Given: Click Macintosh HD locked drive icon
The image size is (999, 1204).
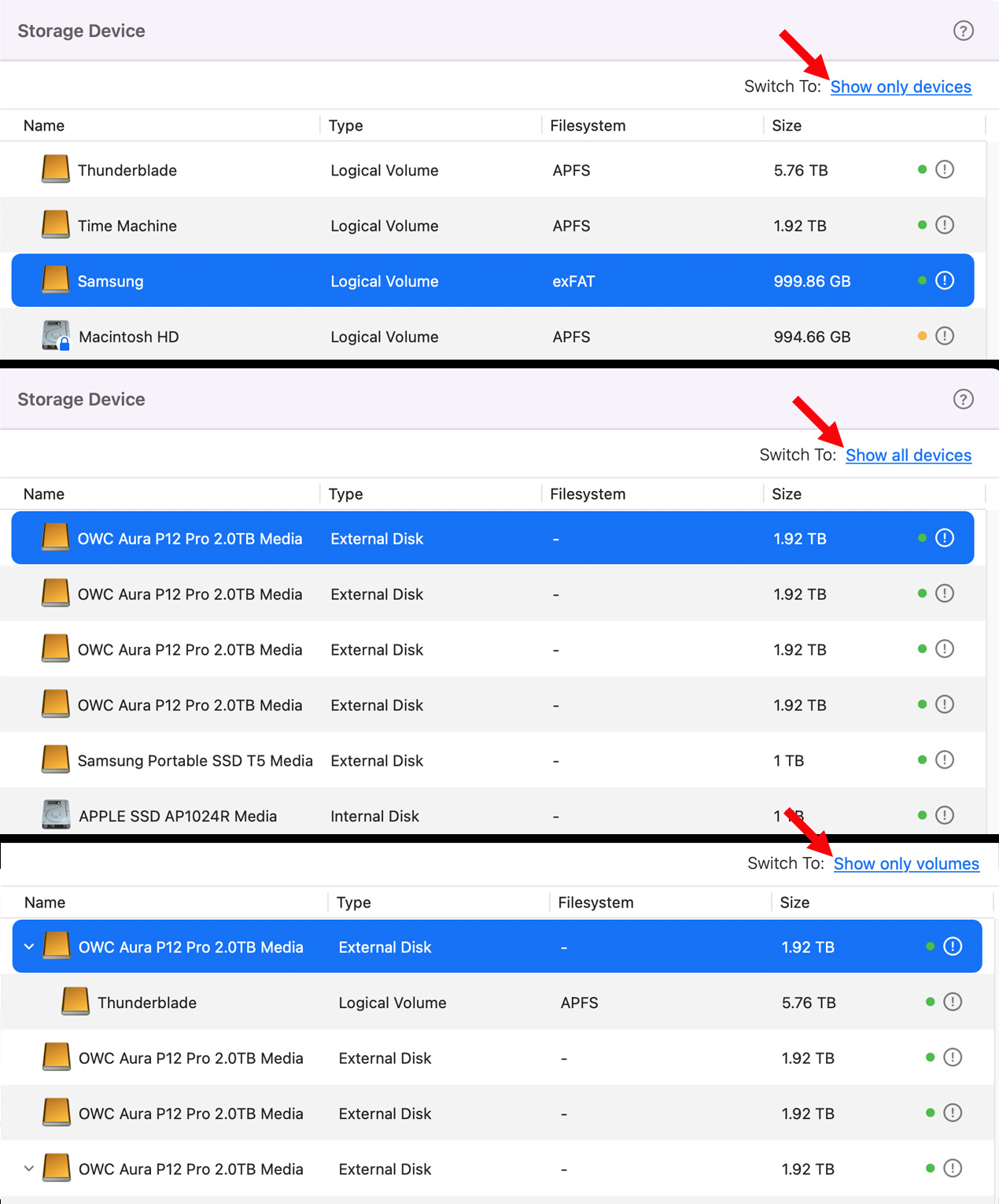Looking at the screenshot, I should click(x=56, y=336).
